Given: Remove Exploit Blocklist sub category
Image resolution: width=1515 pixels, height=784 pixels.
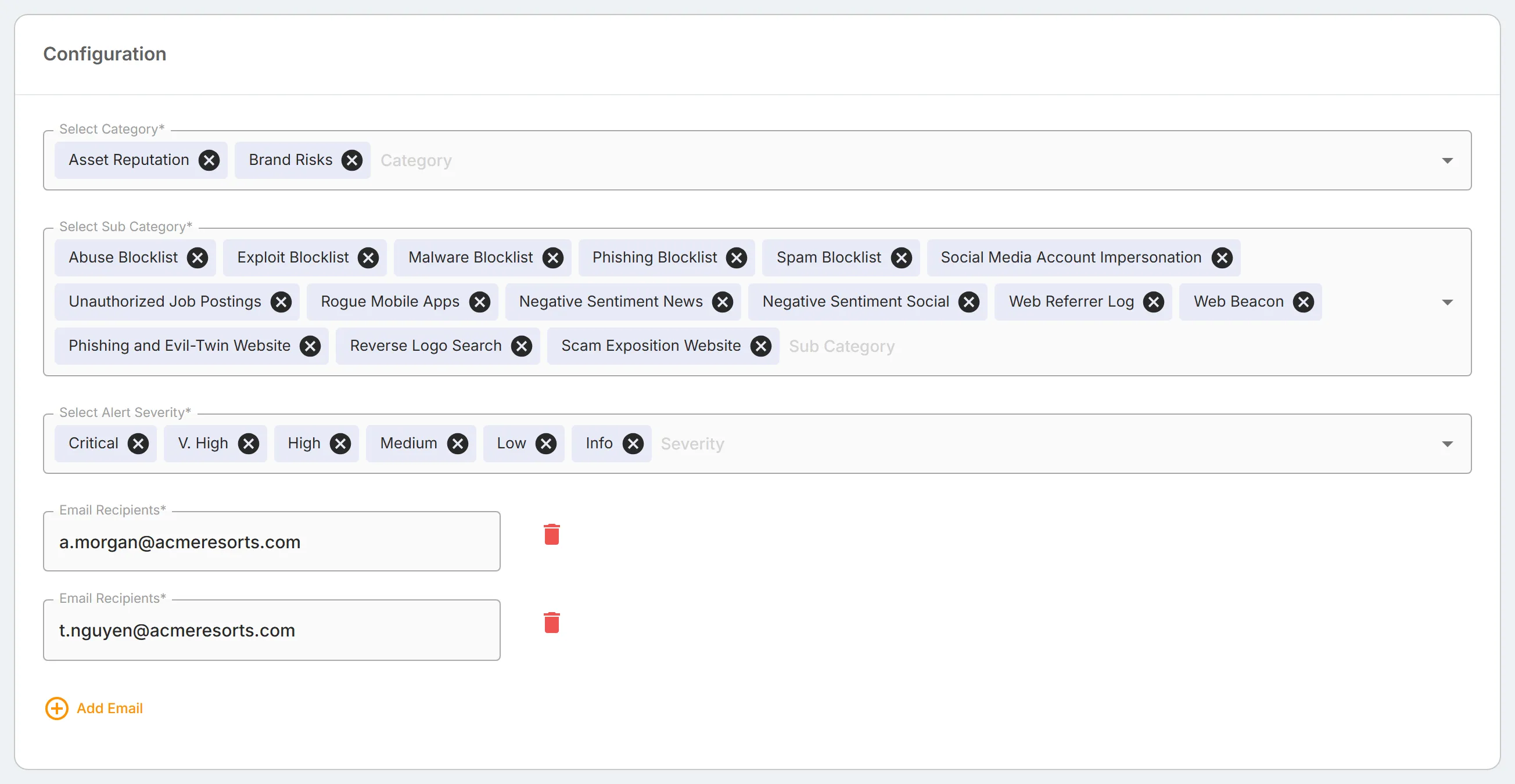Looking at the screenshot, I should tap(368, 258).
